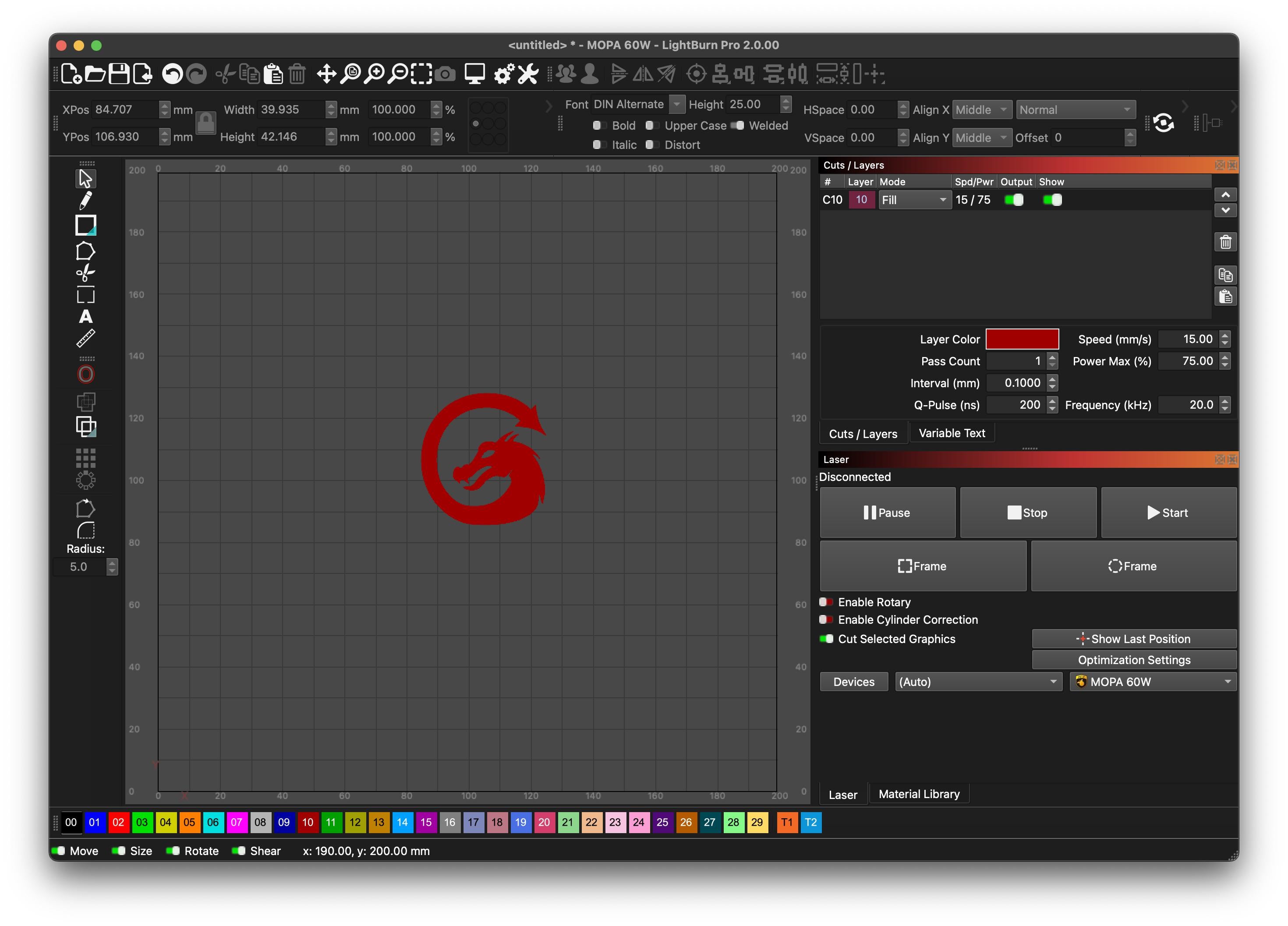This screenshot has height=926, width=1288.
Task: Click the Grid Array icon
Action: coord(86,458)
